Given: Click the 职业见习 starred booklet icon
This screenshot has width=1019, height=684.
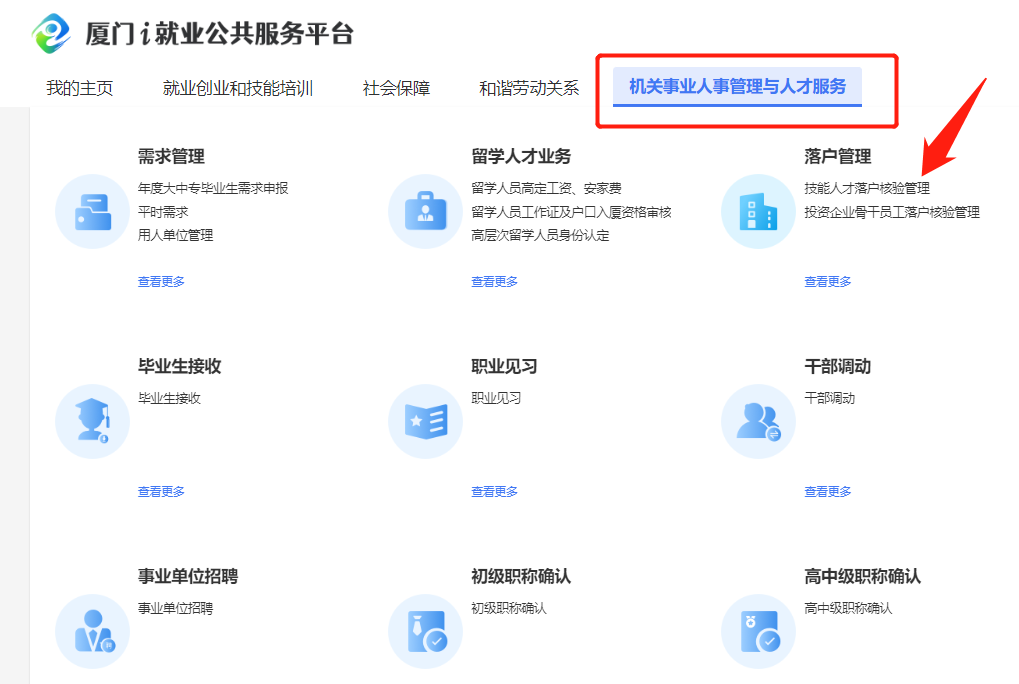Looking at the screenshot, I should click(x=426, y=422).
